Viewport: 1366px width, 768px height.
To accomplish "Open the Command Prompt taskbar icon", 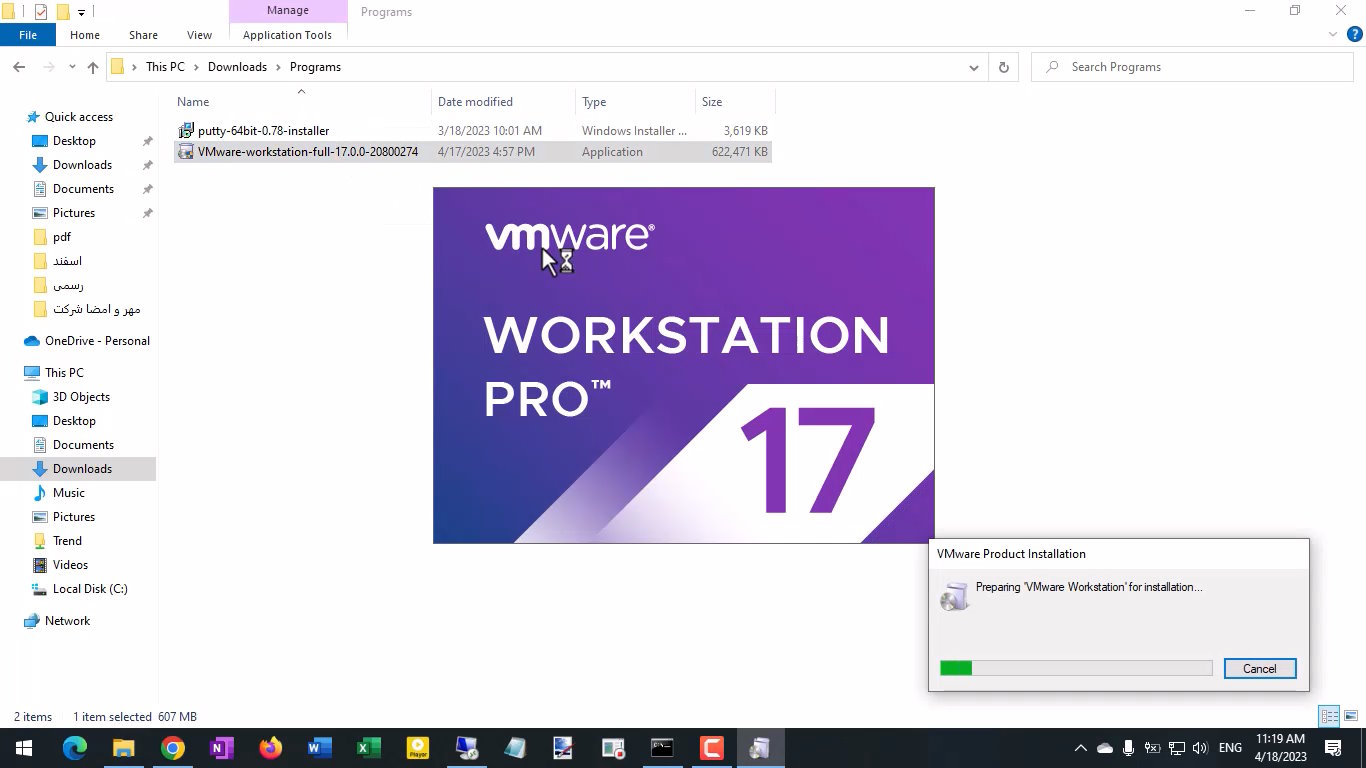I will (x=662, y=748).
